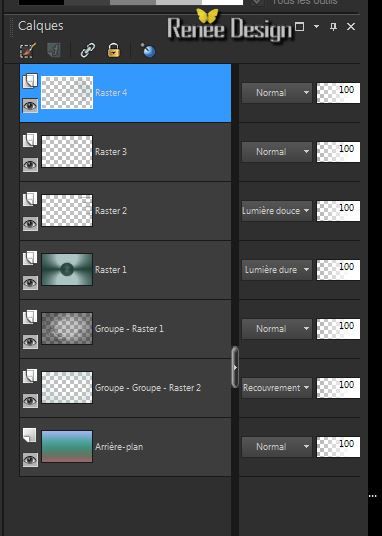The image size is (382, 536).
Task: Click the edit selection icon in Calques toolbar
Action: coord(28,51)
